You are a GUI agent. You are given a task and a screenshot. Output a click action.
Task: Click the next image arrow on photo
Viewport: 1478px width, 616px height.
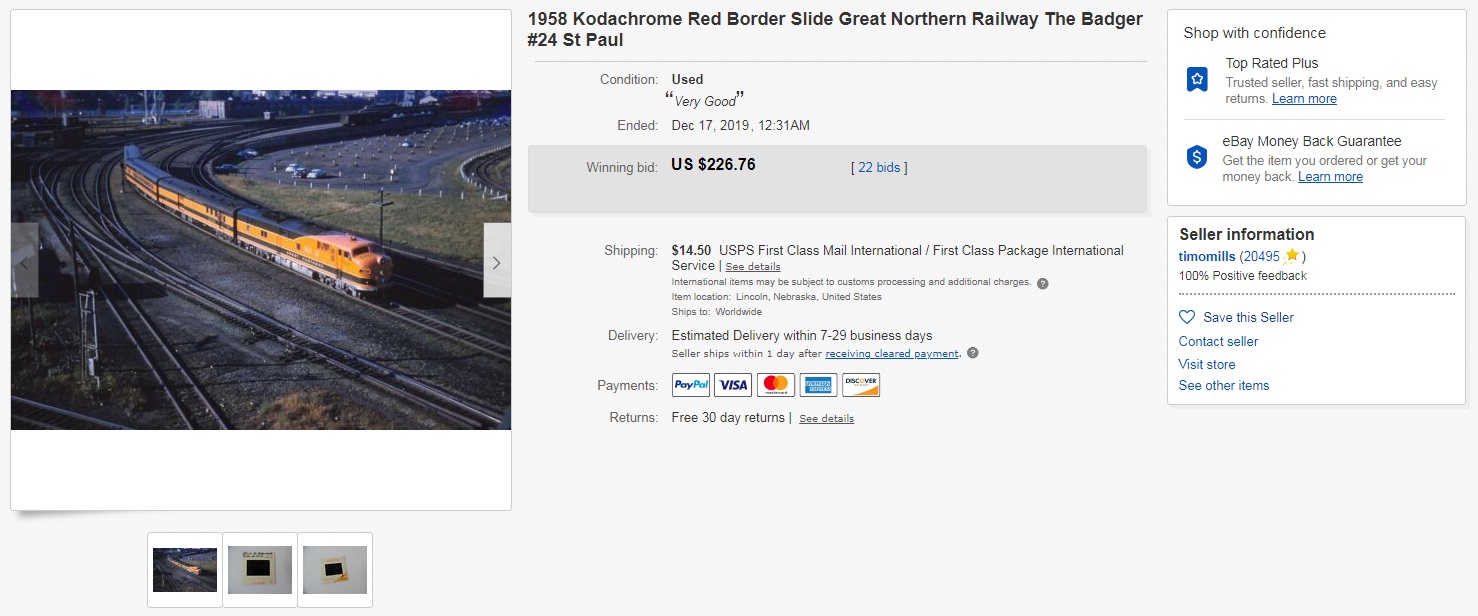[497, 261]
